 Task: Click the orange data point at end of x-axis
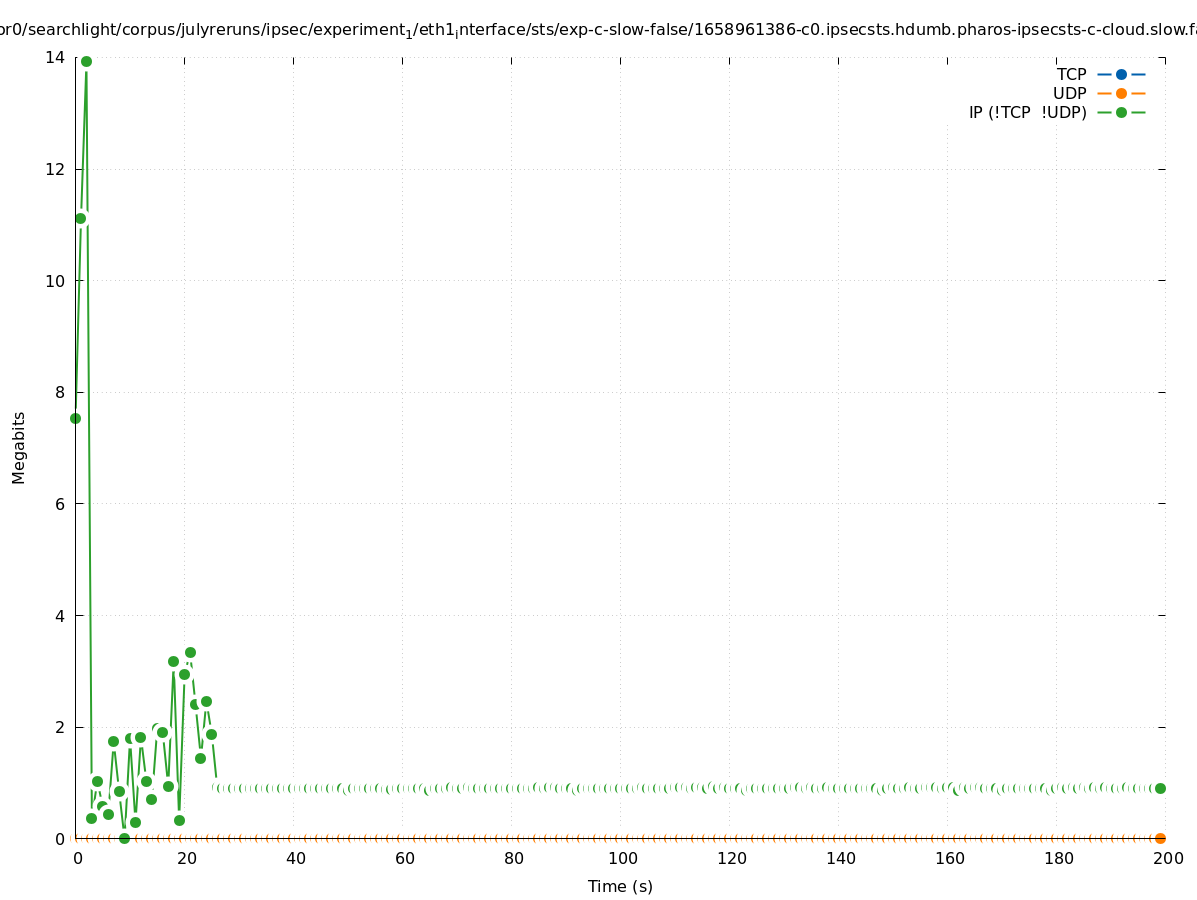point(1160,838)
